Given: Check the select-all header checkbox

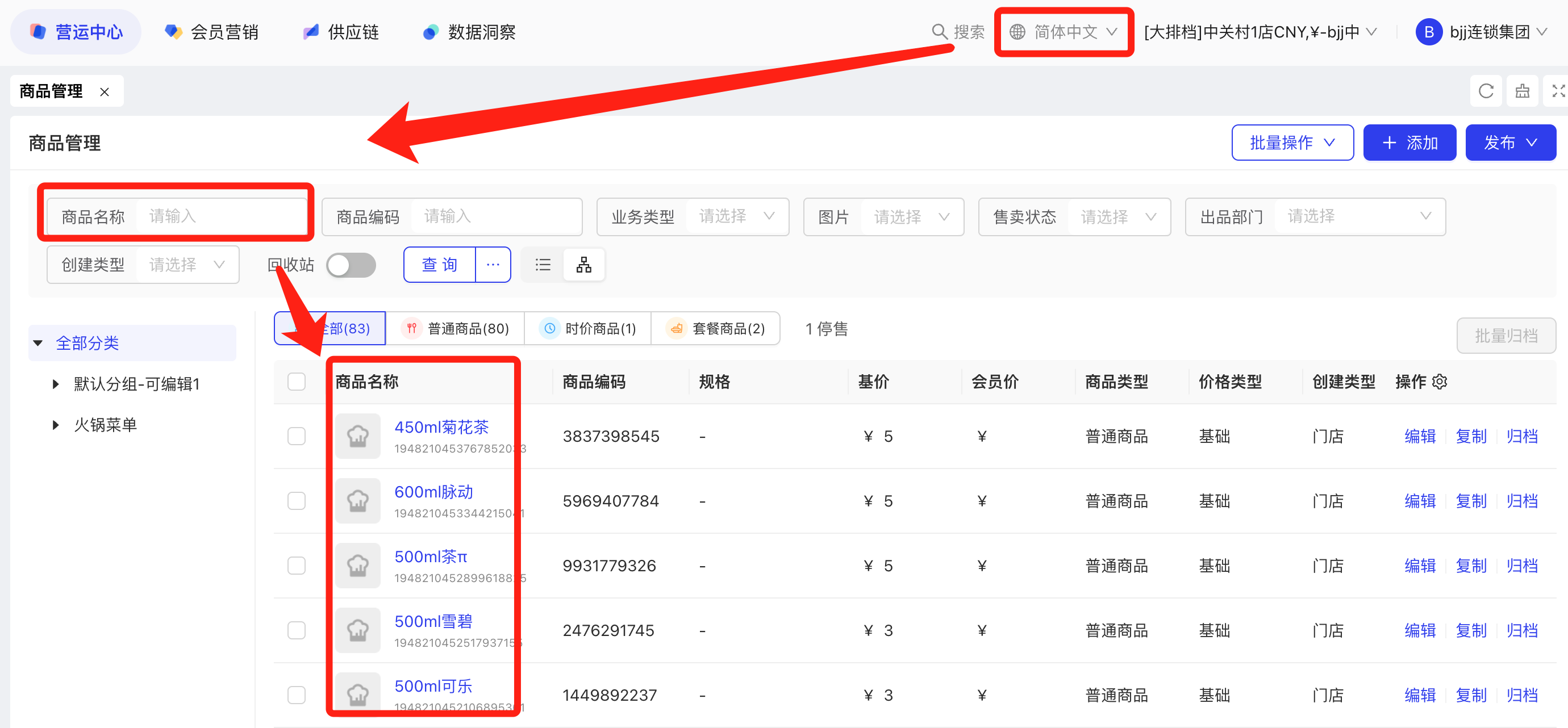Looking at the screenshot, I should pyautogui.click(x=297, y=382).
